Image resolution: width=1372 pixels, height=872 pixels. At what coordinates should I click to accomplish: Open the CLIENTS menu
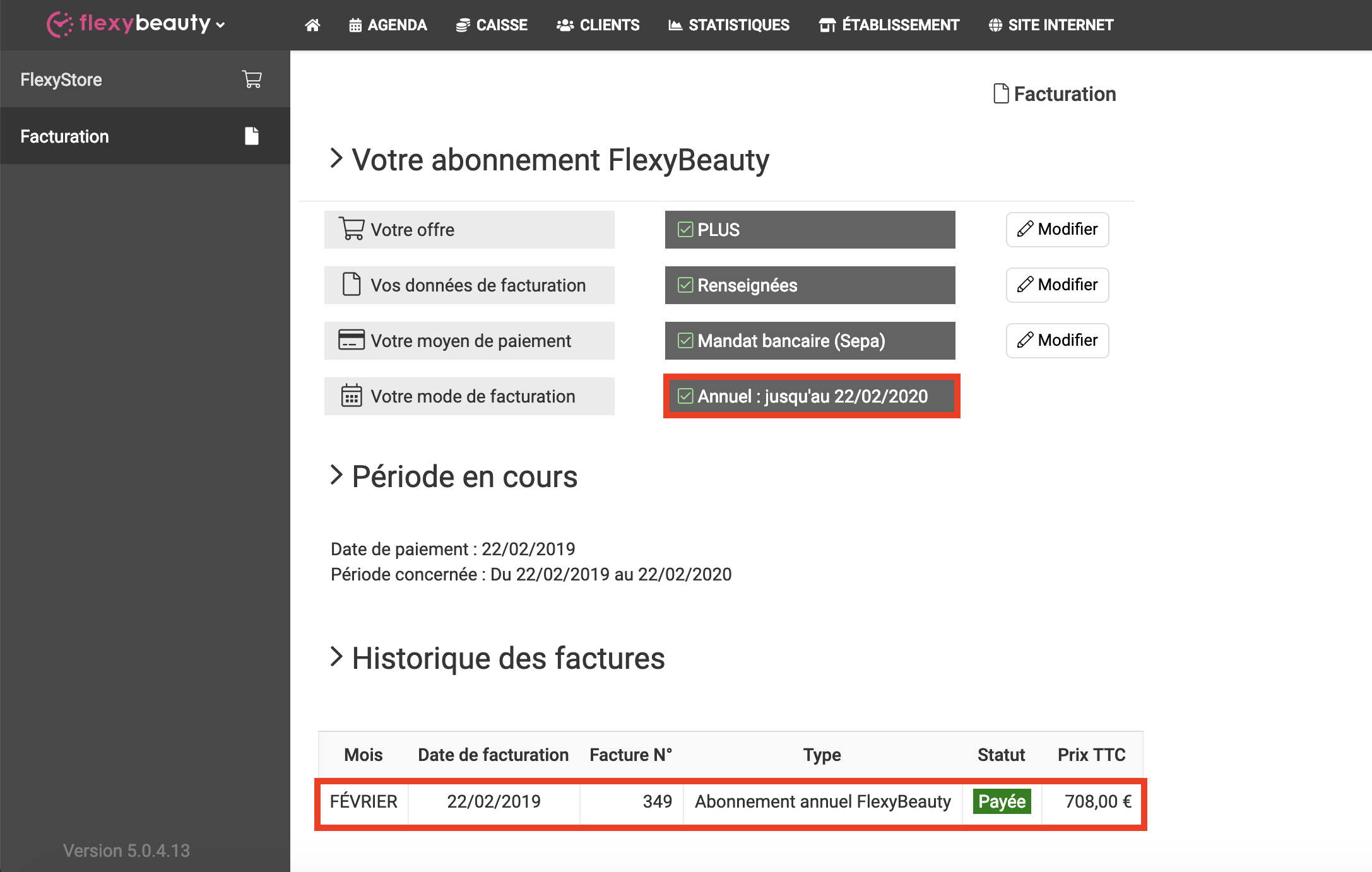[x=598, y=25]
